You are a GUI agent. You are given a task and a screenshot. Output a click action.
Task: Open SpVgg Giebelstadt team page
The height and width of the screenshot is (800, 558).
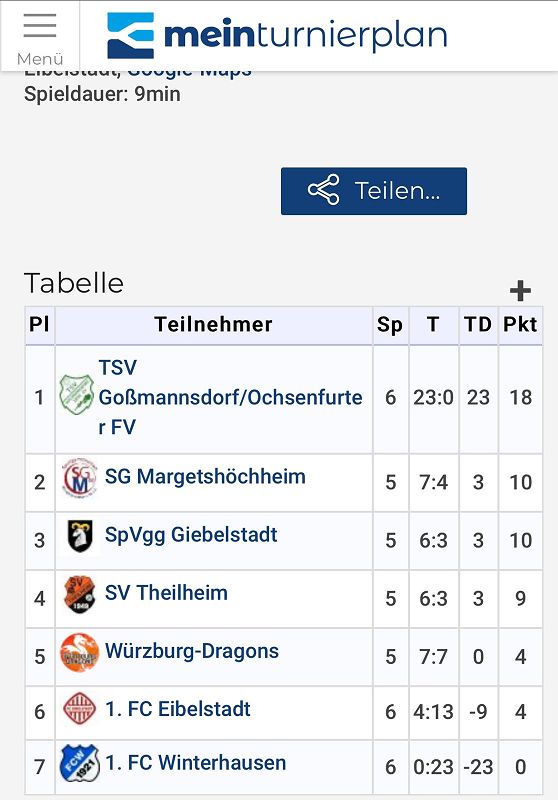(191, 535)
